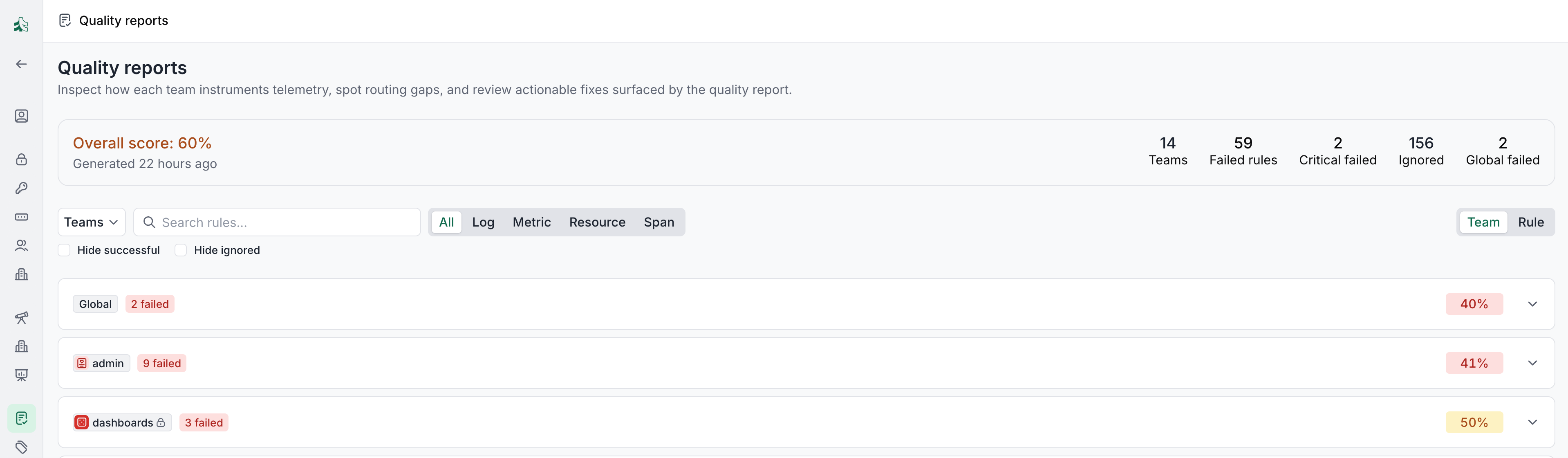
Task: Open the users icon in sidebar
Action: 21,245
